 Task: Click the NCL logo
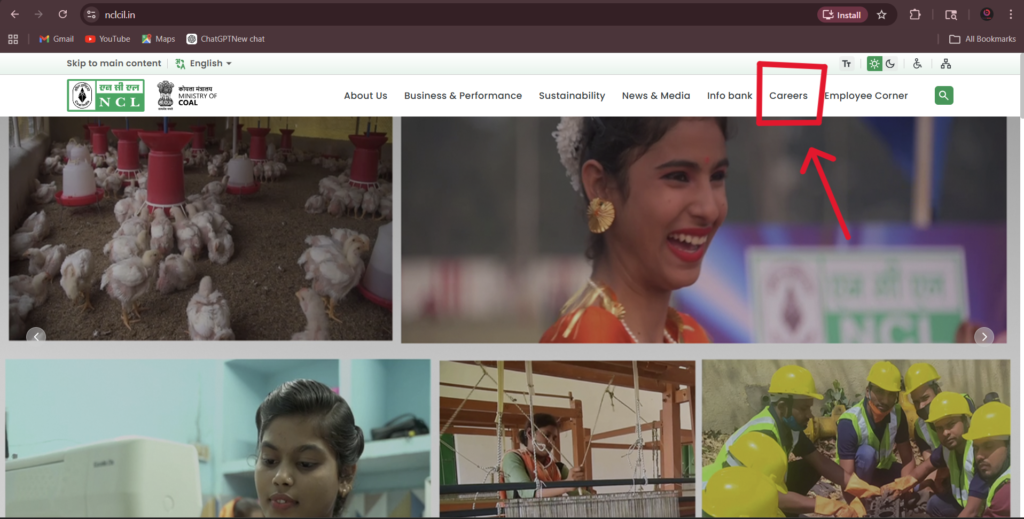click(x=106, y=96)
